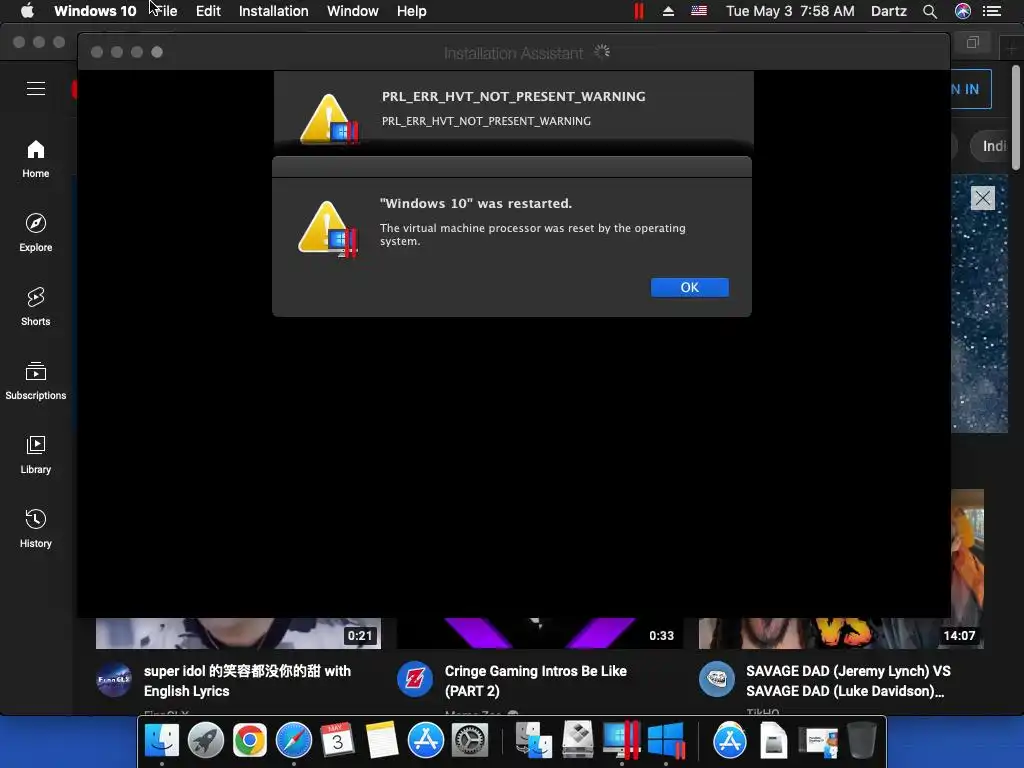Open System Preferences from the Dock
The width and height of the screenshot is (1024, 768).
[x=470, y=741]
